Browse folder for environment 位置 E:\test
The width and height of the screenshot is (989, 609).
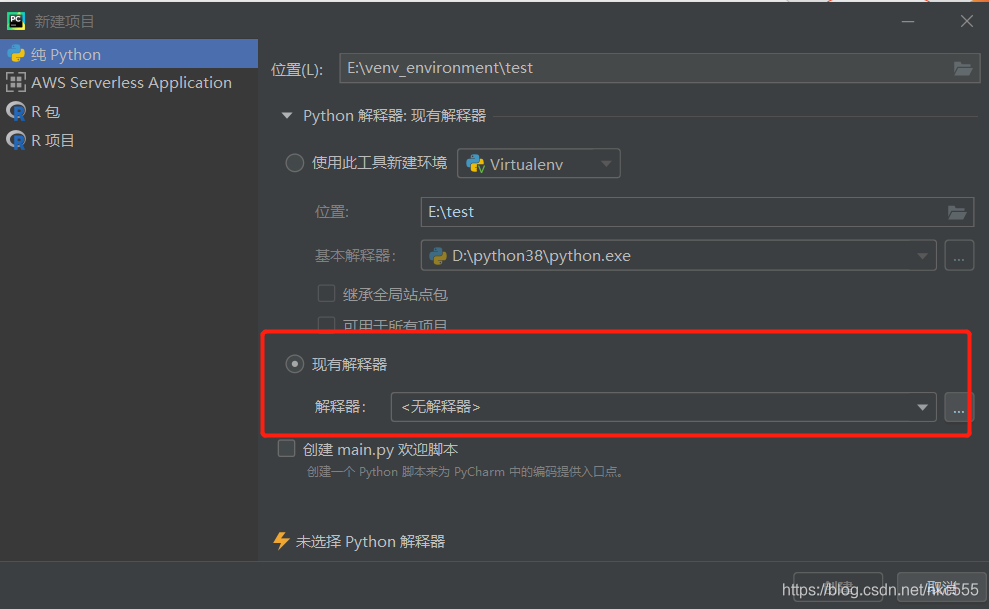click(957, 212)
